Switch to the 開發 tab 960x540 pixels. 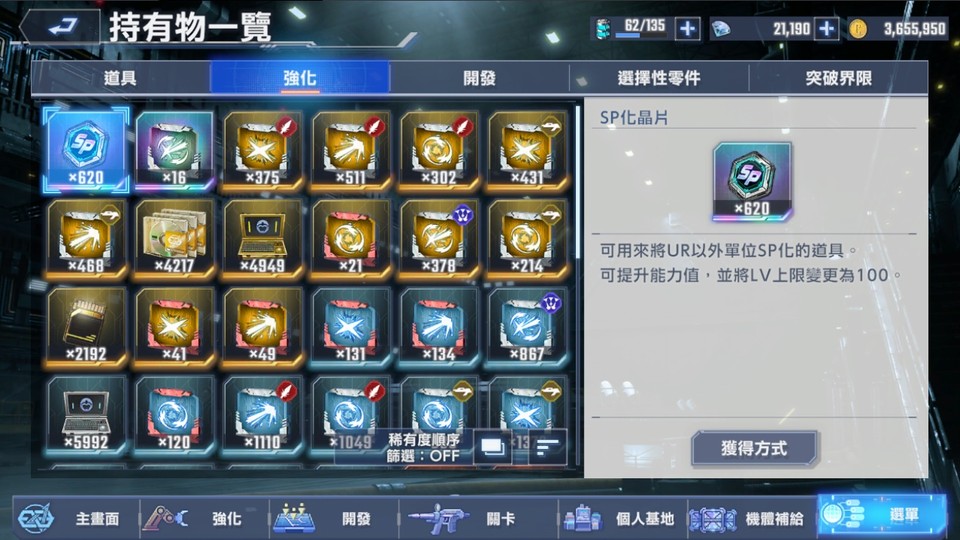(x=479, y=78)
